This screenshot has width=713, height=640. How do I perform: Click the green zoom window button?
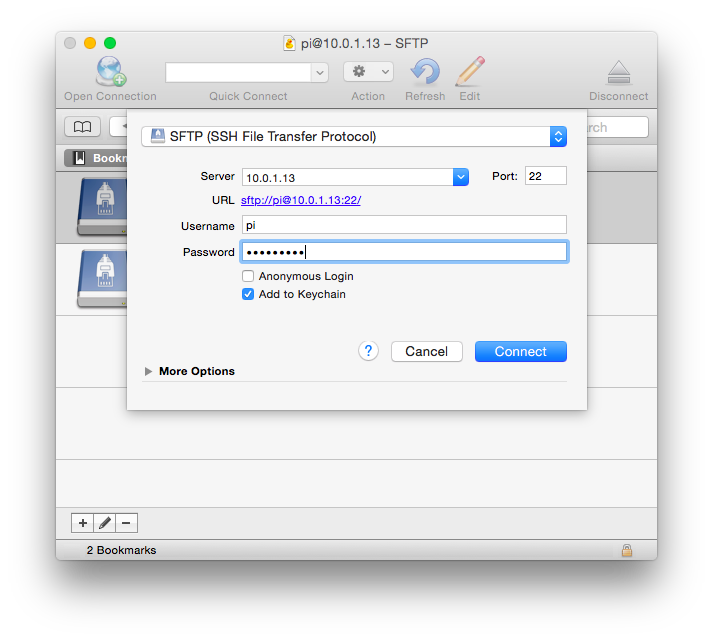110,43
